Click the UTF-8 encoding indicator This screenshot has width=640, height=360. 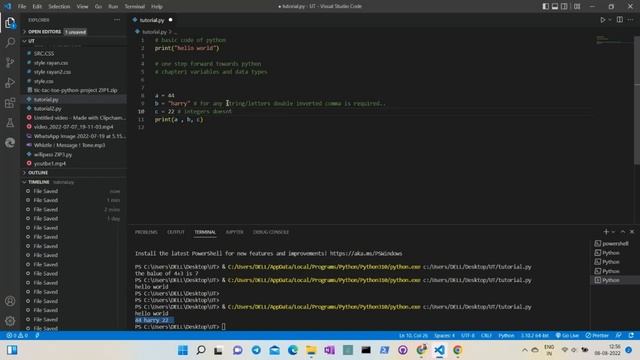[468, 336]
